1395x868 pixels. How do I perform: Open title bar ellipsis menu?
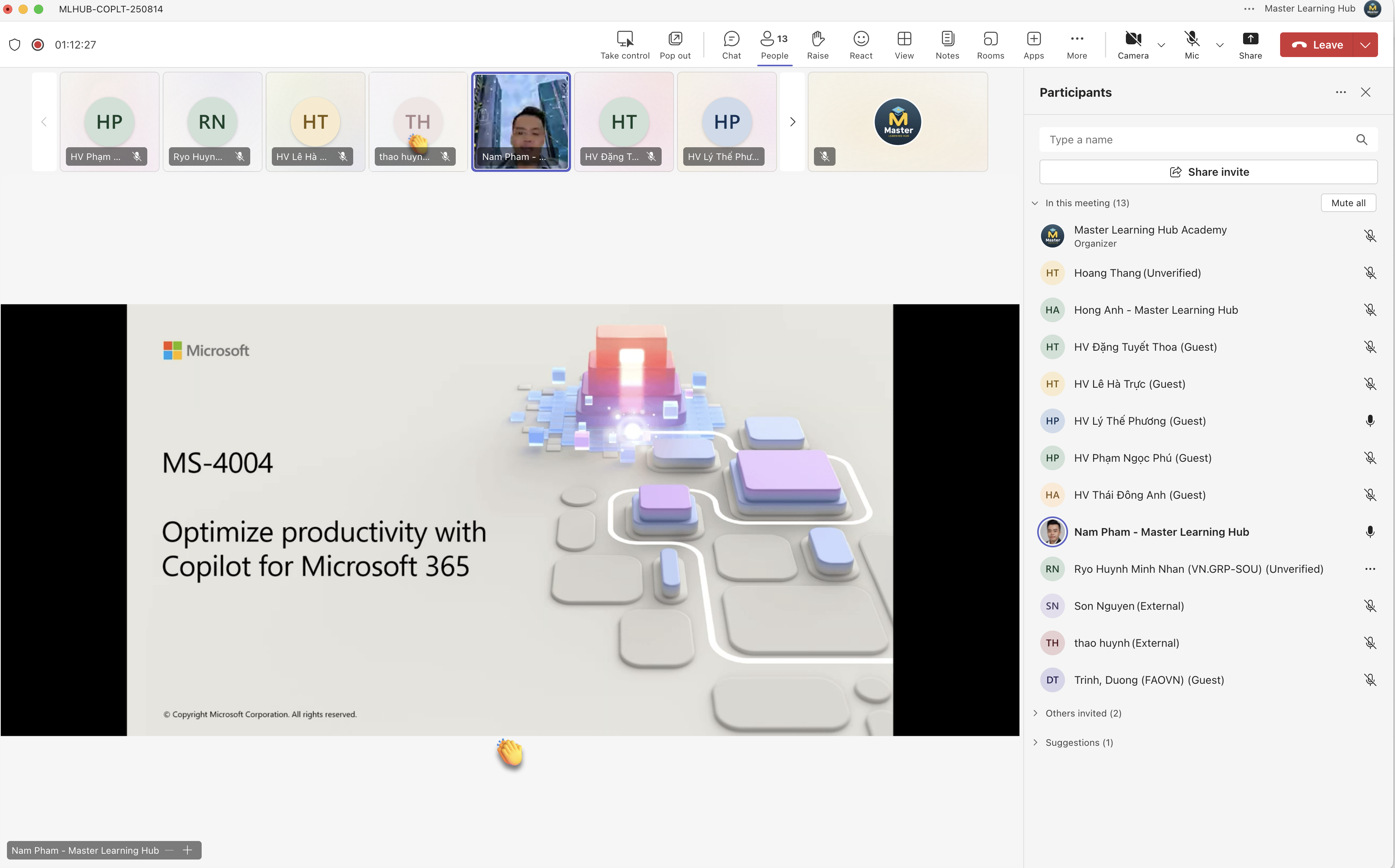(1248, 8)
